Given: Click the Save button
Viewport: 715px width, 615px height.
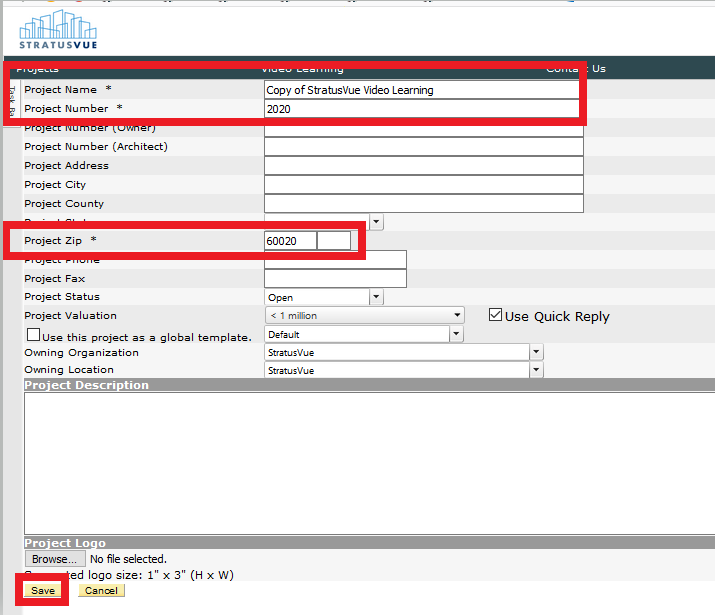Looking at the screenshot, I should 43,590.
